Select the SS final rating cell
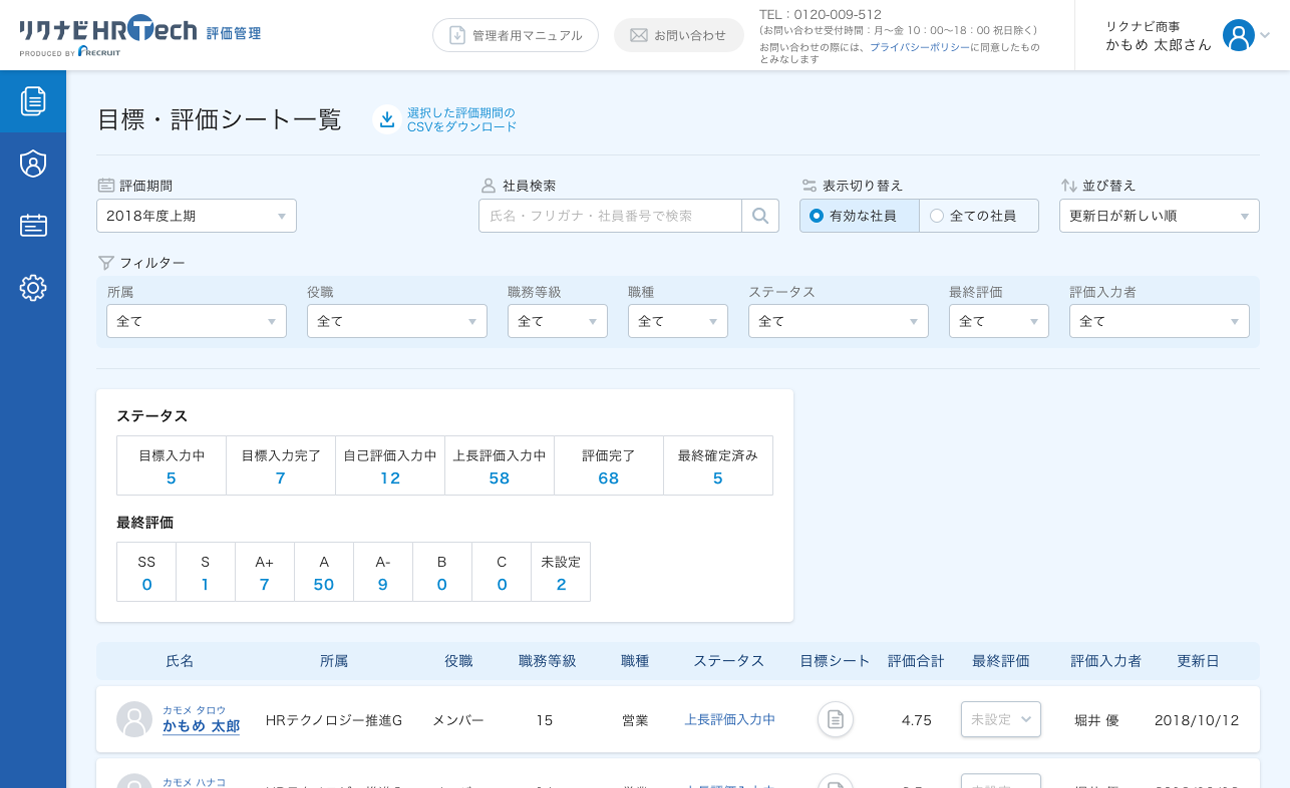The image size is (1290, 788). click(147, 572)
